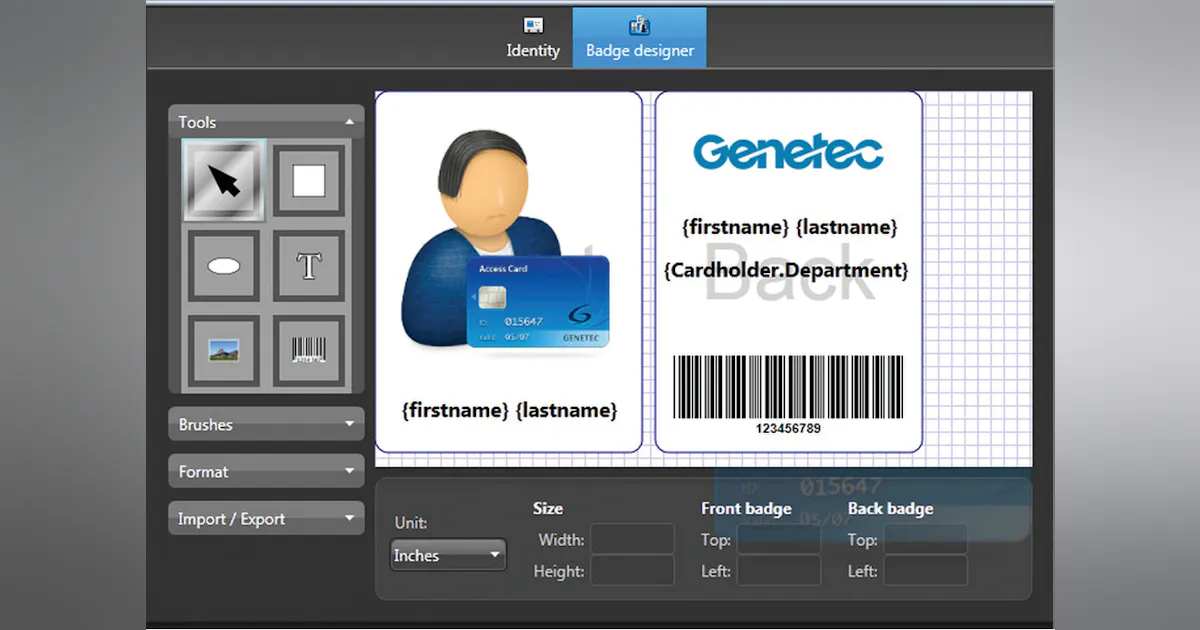Click the Front badge Top field
1200x630 pixels.
(x=778, y=539)
